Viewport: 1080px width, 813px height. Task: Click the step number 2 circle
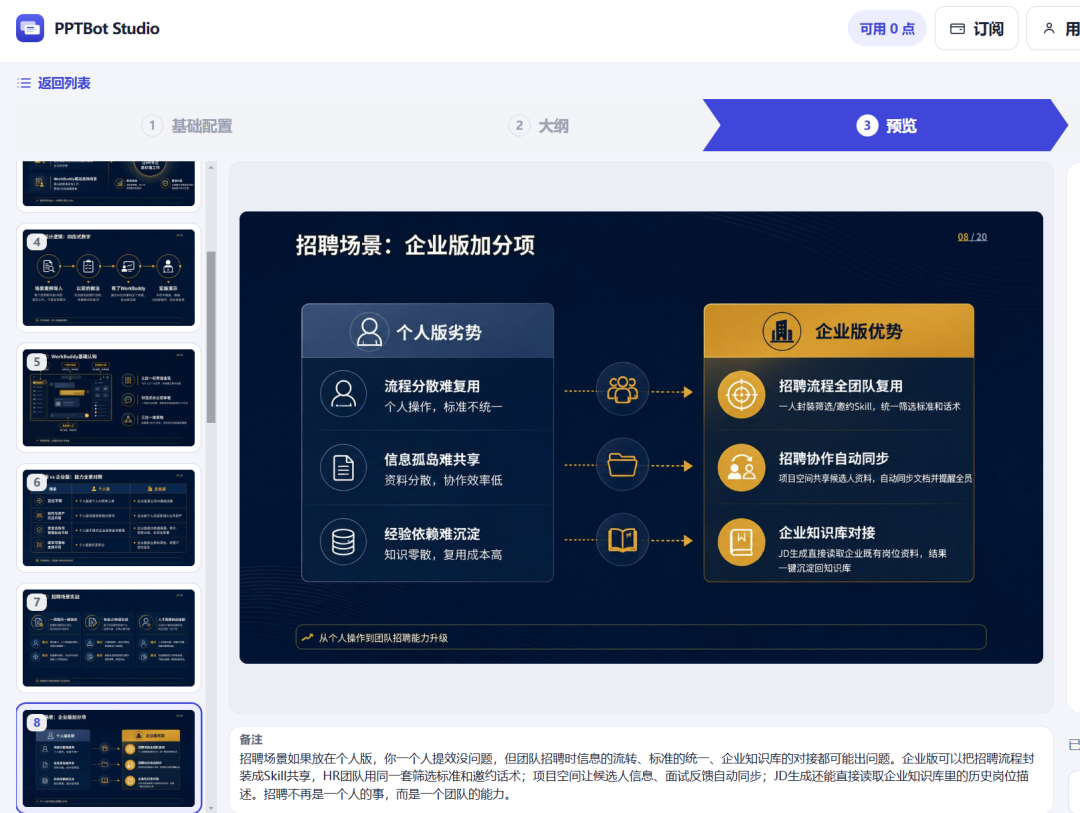(519, 125)
